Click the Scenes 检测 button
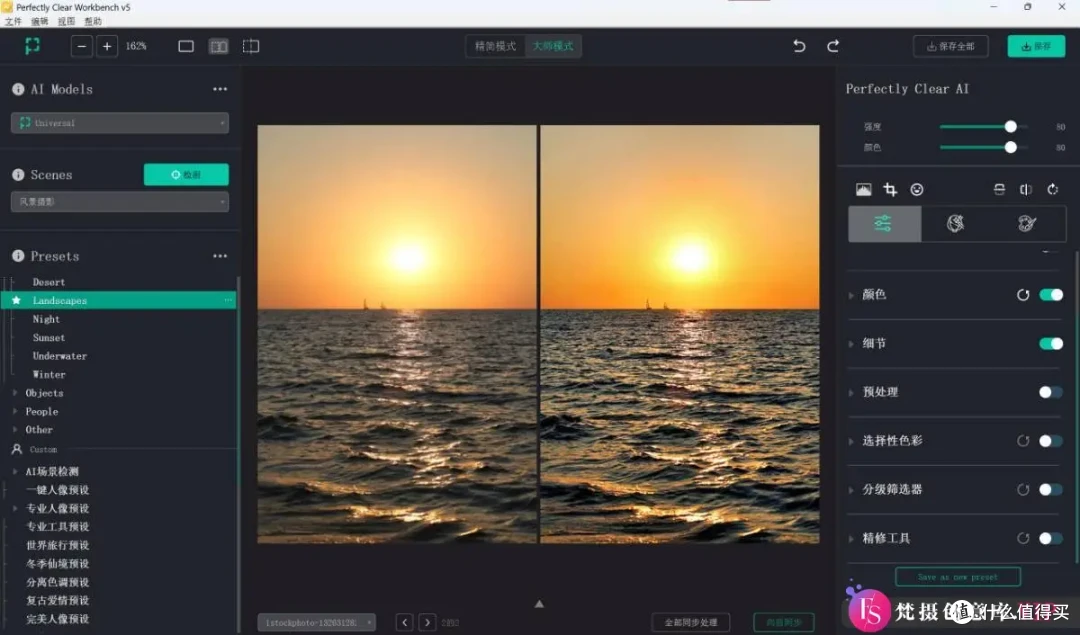The height and width of the screenshot is (635, 1080). coord(186,175)
